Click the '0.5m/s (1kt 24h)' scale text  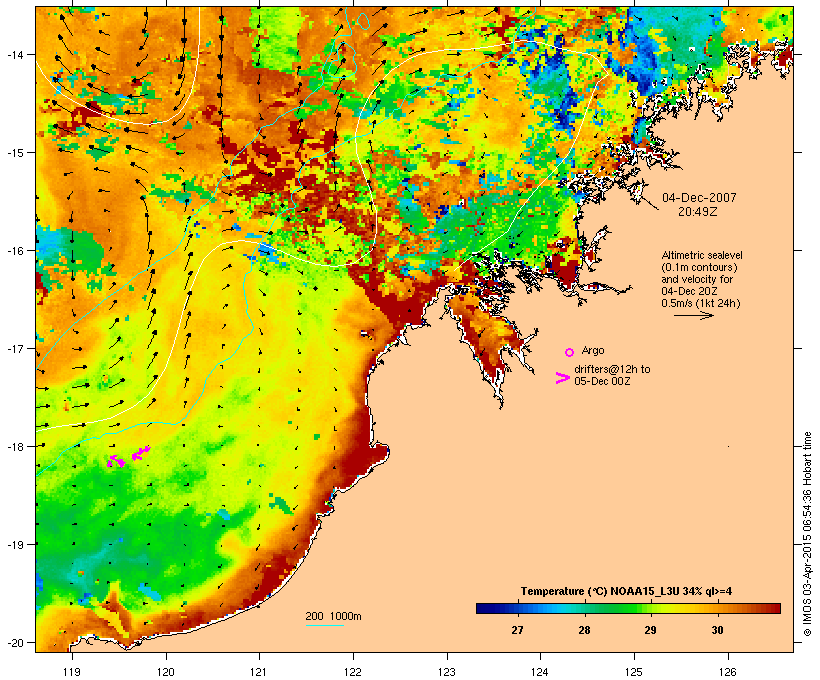pyautogui.click(x=701, y=303)
